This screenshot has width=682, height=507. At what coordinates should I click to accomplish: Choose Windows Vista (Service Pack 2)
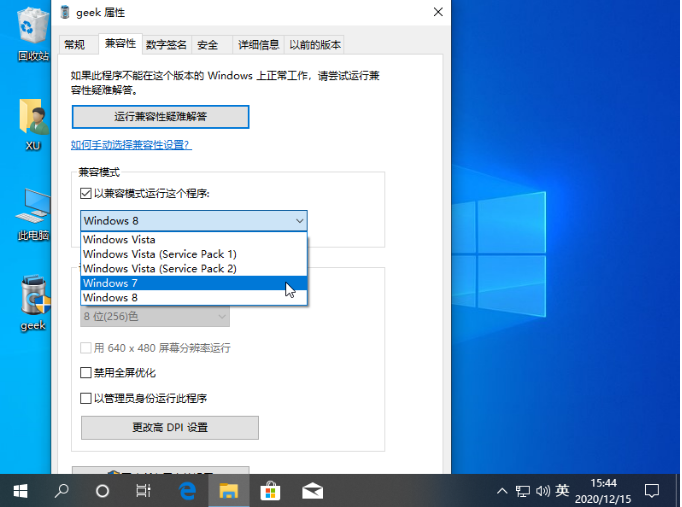(x=194, y=269)
